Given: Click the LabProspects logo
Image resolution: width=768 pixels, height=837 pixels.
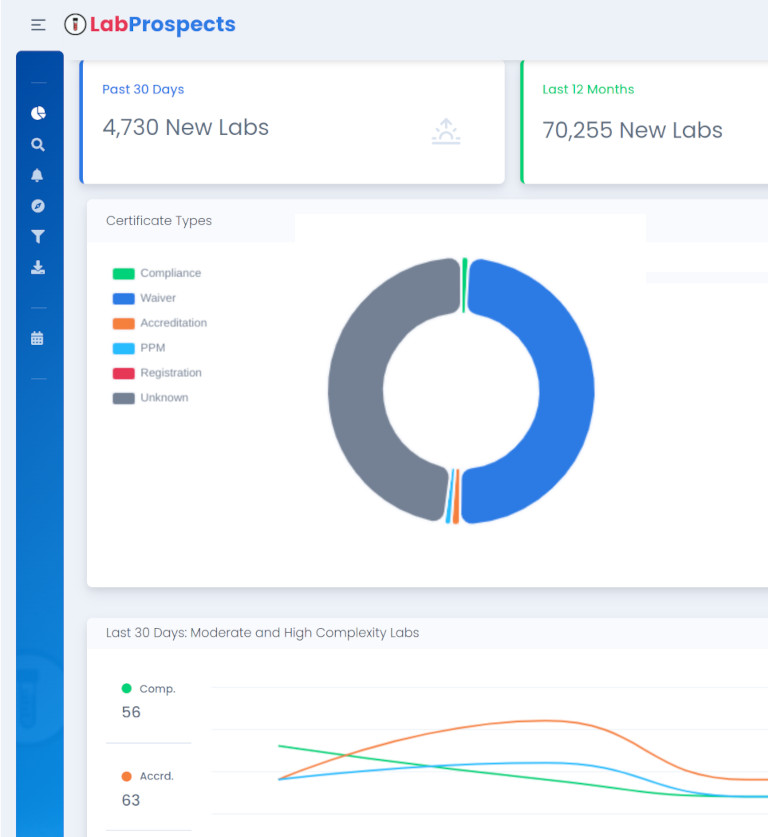Looking at the screenshot, I should point(150,24).
